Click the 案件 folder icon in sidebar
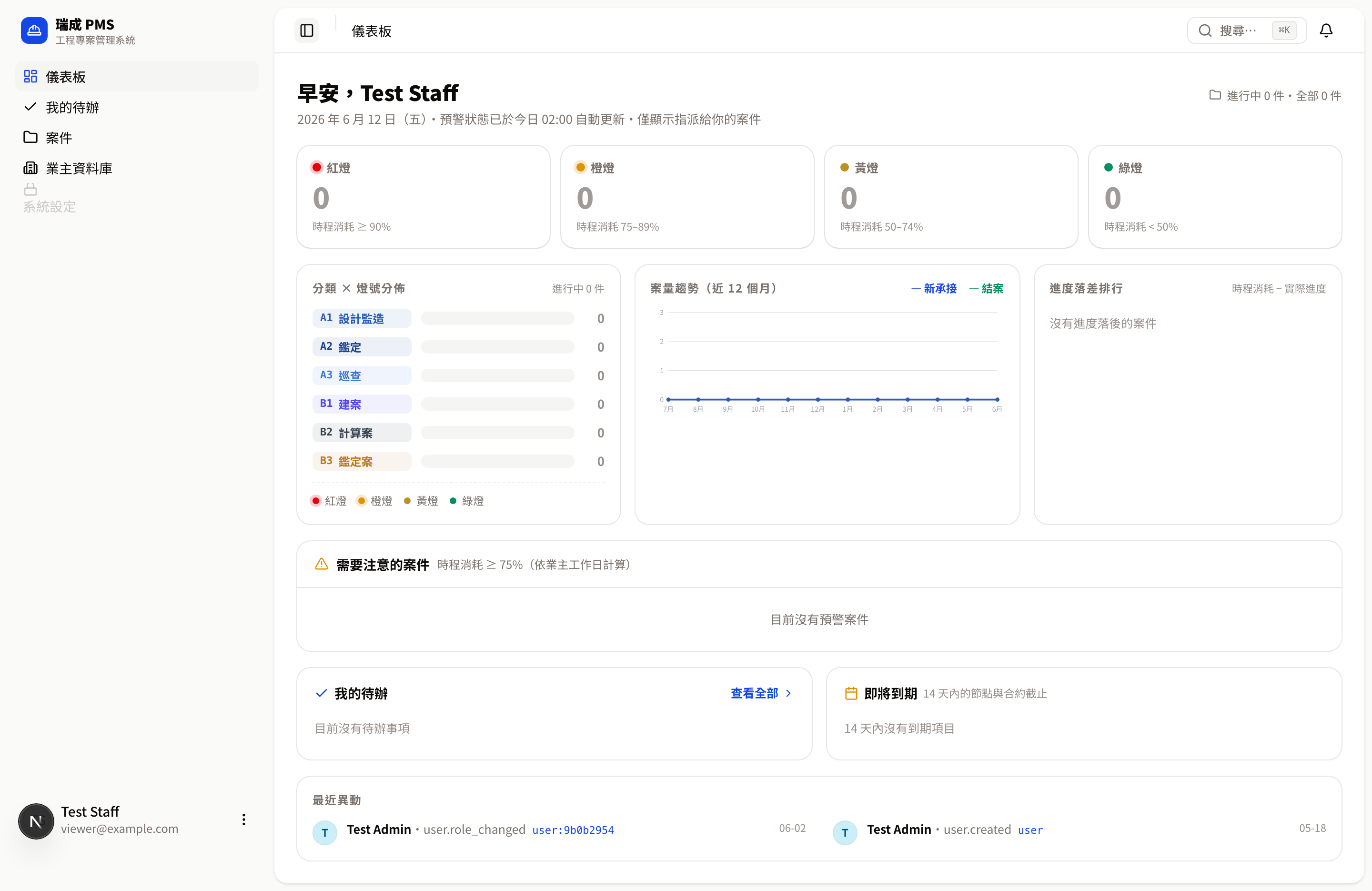 pyautogui.click(x=30, y=137)
